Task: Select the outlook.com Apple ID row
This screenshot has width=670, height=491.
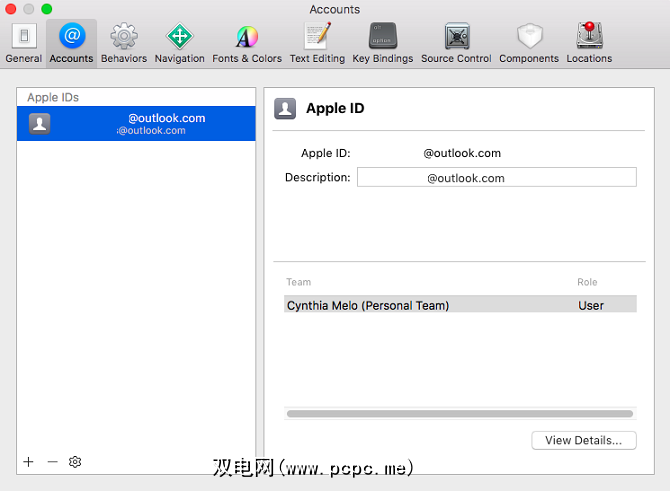Action: (x=136, y=123)
